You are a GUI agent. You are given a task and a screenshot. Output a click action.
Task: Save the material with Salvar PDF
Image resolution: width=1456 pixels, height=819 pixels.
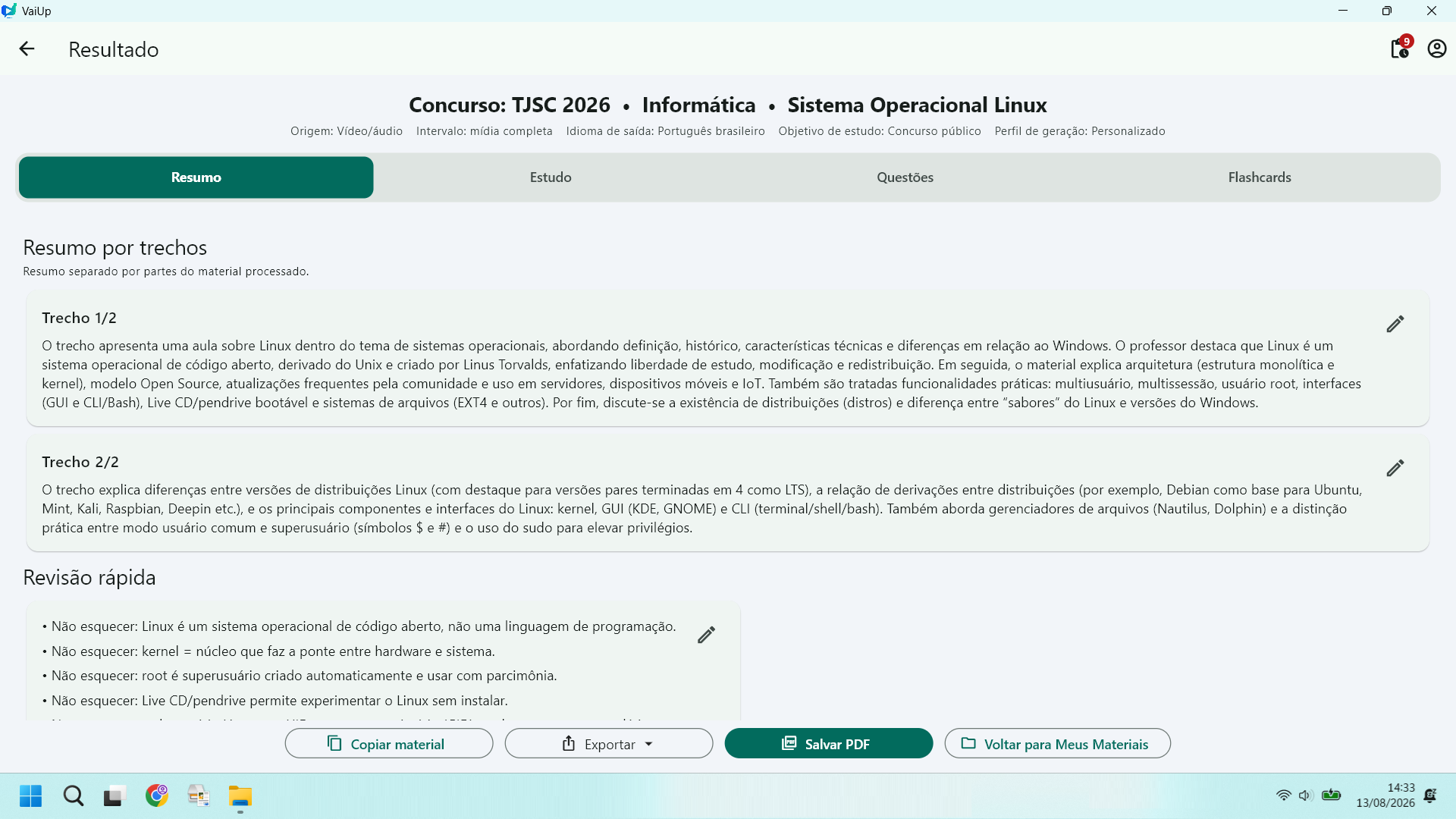coord(829,743)
